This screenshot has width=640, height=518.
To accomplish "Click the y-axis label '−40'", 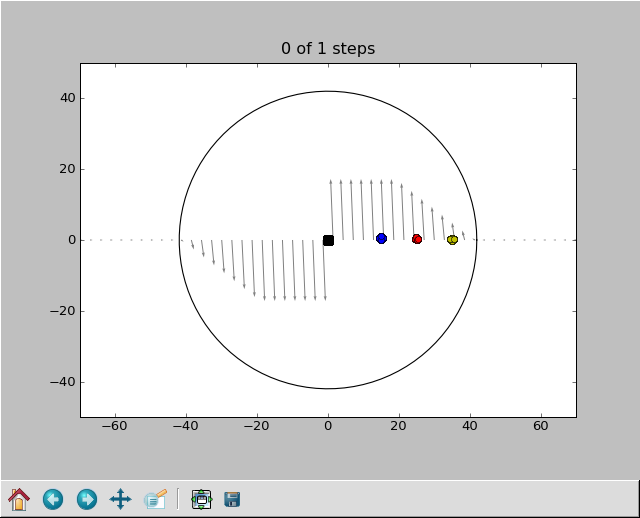I will (x=63, y=382).
